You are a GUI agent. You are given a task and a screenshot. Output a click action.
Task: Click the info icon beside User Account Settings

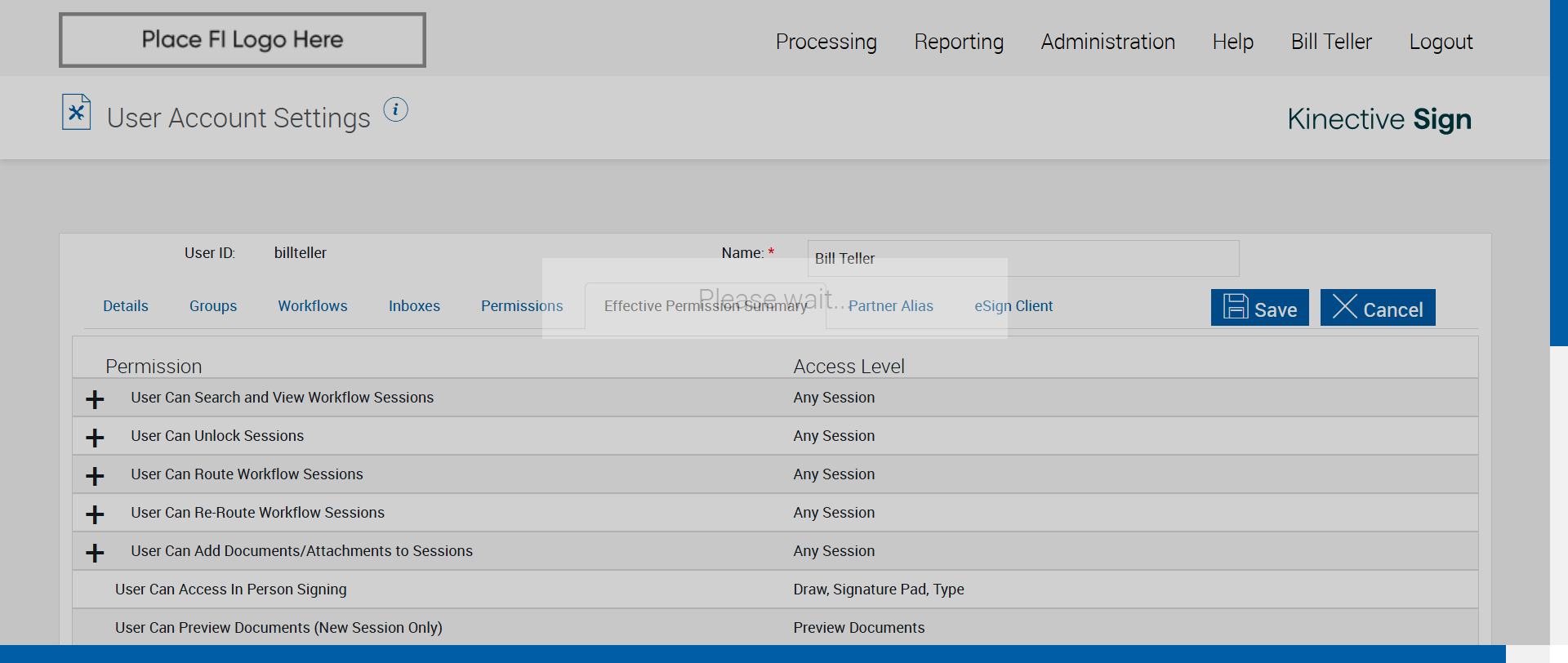pos(396,109)
